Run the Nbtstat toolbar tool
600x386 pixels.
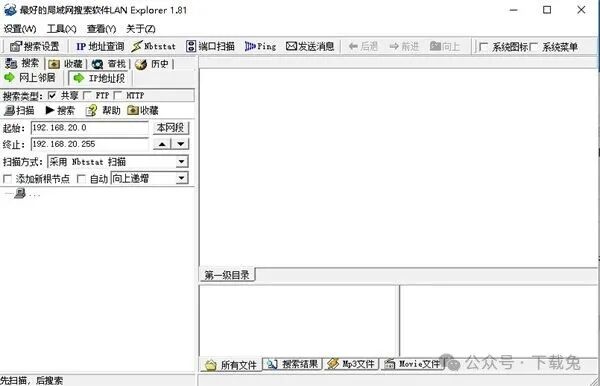click(x=153, y=47)
